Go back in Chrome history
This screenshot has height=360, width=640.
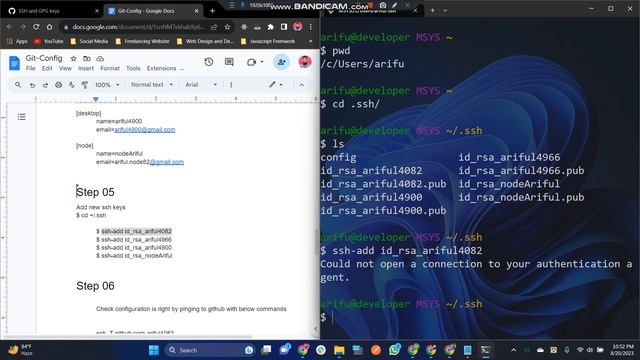(x=9, y=27)
